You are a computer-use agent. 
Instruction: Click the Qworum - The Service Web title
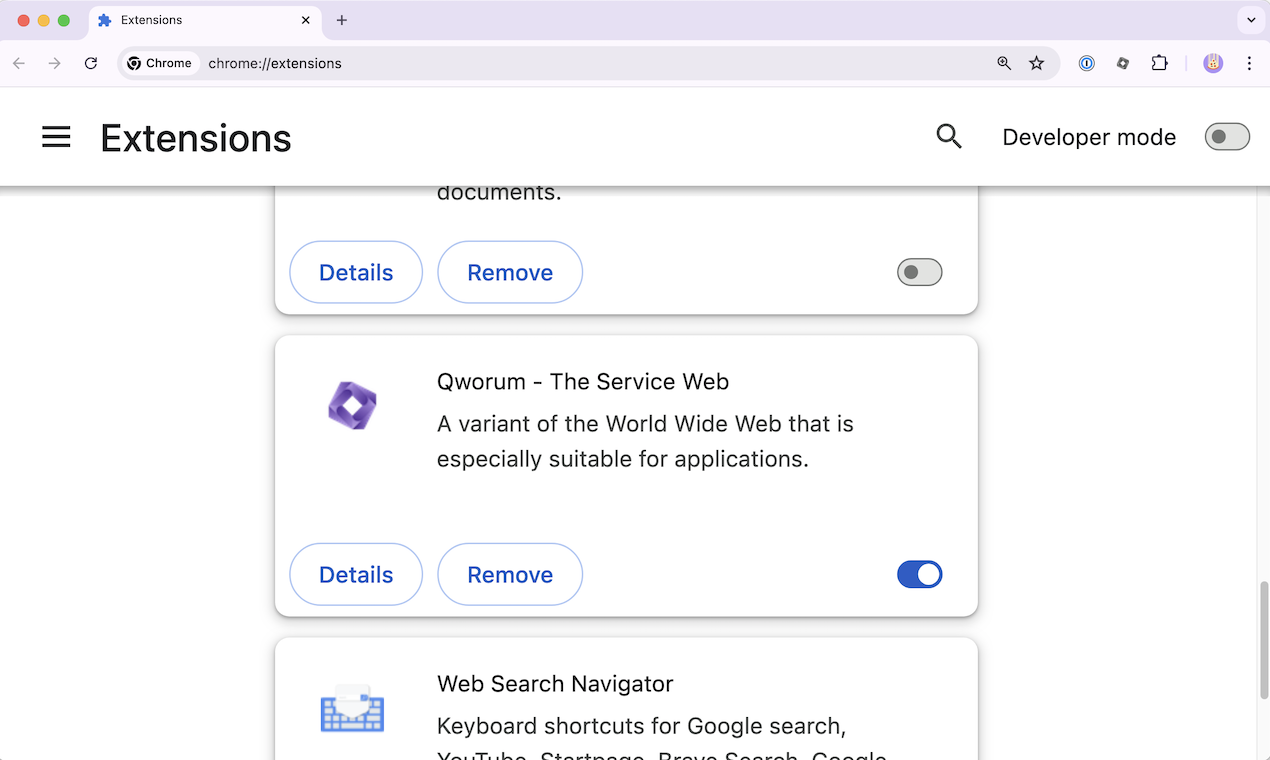(583, 381)
